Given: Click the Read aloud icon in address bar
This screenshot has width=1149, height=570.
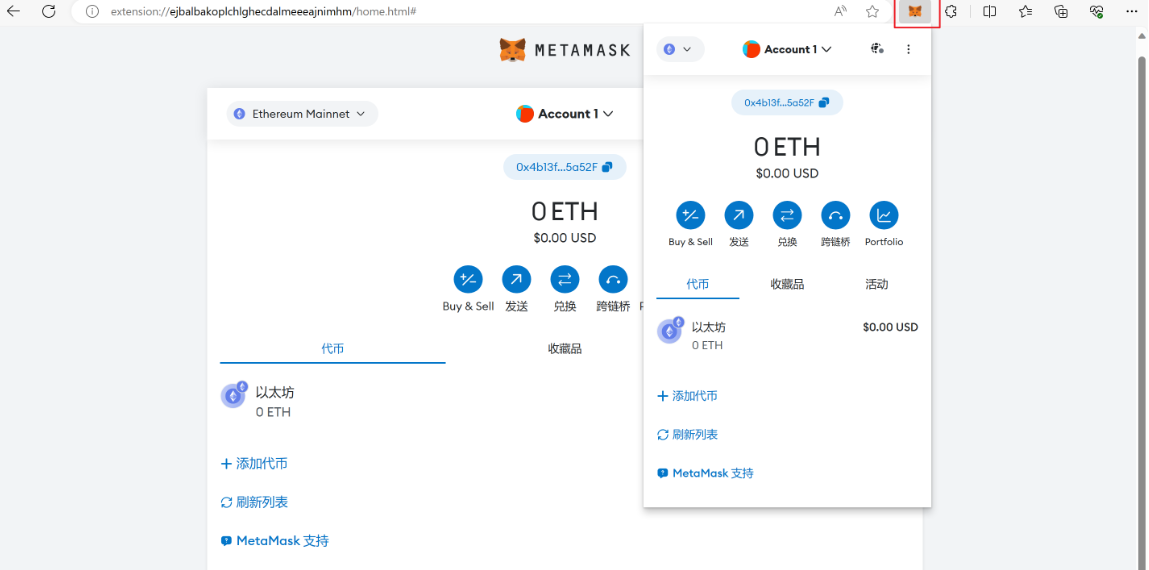Looking at the screenshot, I should click(x=840, y=12).
